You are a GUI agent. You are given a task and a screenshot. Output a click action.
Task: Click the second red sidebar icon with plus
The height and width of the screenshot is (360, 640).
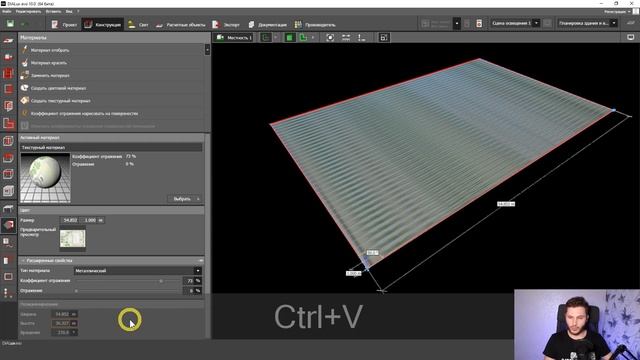(x=8, y=57)
